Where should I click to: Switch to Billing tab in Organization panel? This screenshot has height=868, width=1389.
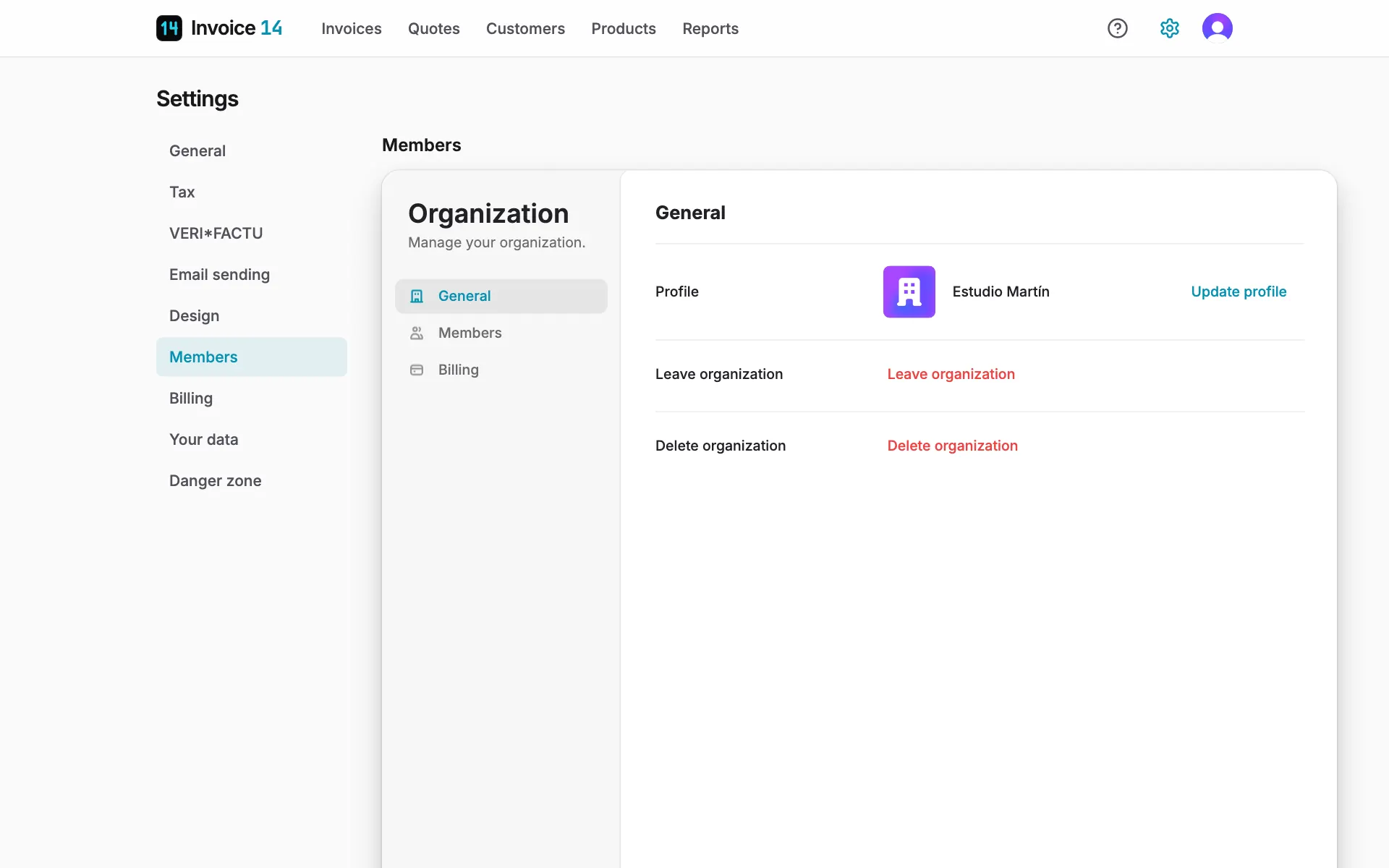(501, 370)
